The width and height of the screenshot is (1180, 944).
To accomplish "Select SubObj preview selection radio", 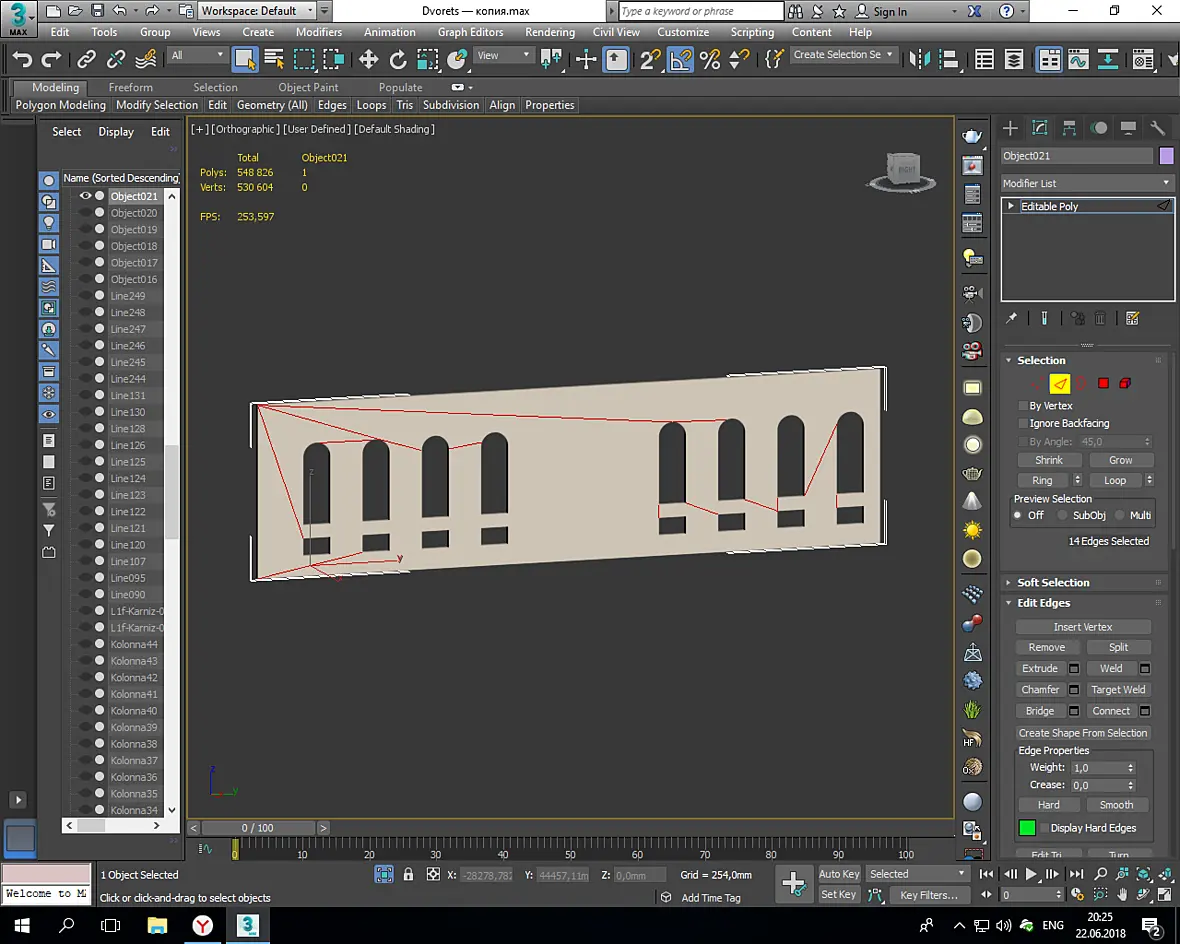I will coord(1062,516).
